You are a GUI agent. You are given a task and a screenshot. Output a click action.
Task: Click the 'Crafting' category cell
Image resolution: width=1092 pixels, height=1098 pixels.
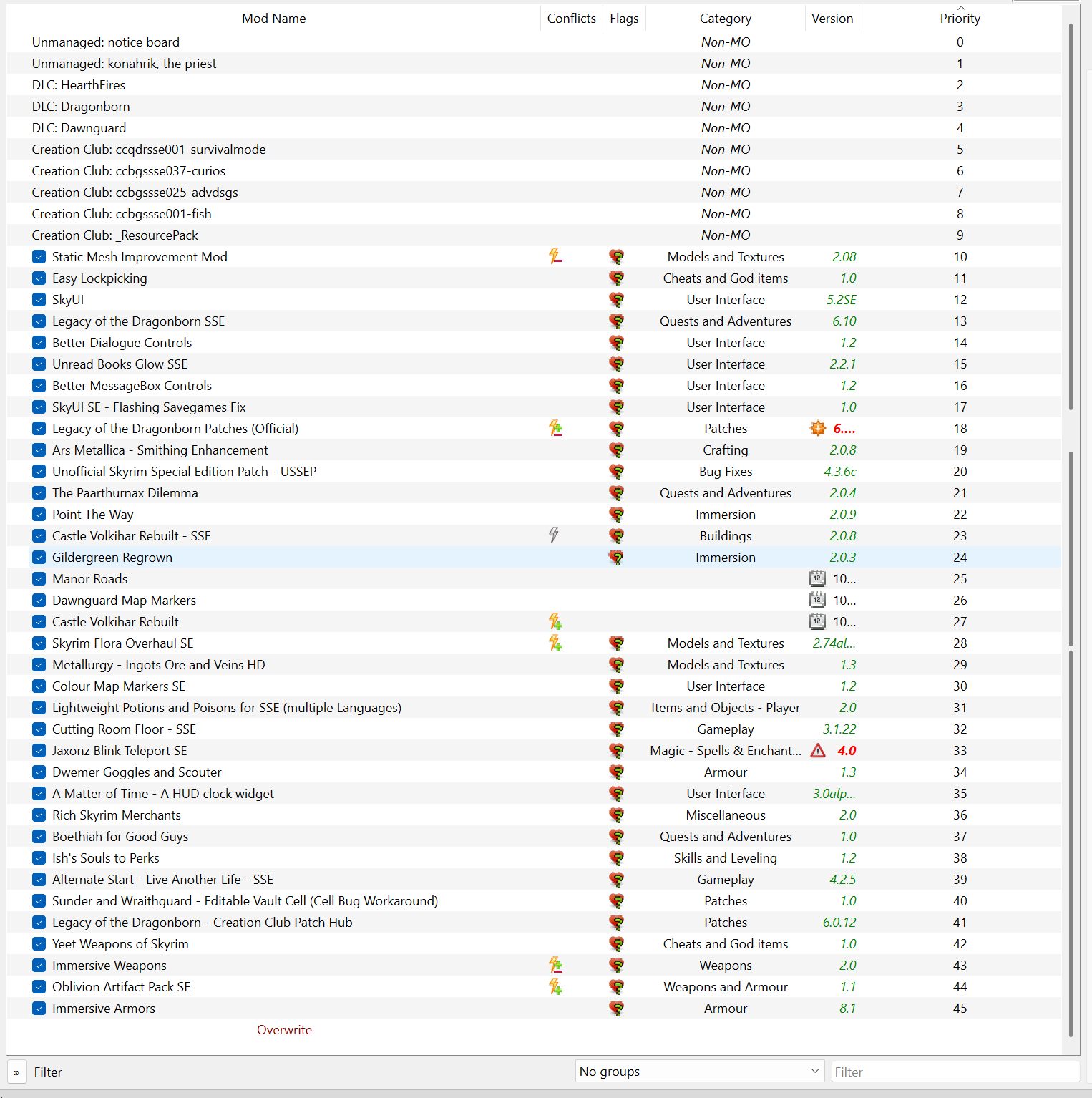coord(726,450)
